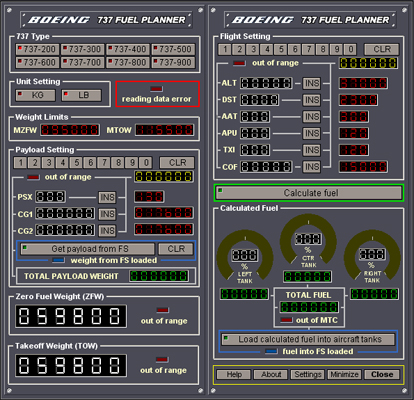Select the 737-600 aircraft type
414x400 pixels.
[37, 62]
